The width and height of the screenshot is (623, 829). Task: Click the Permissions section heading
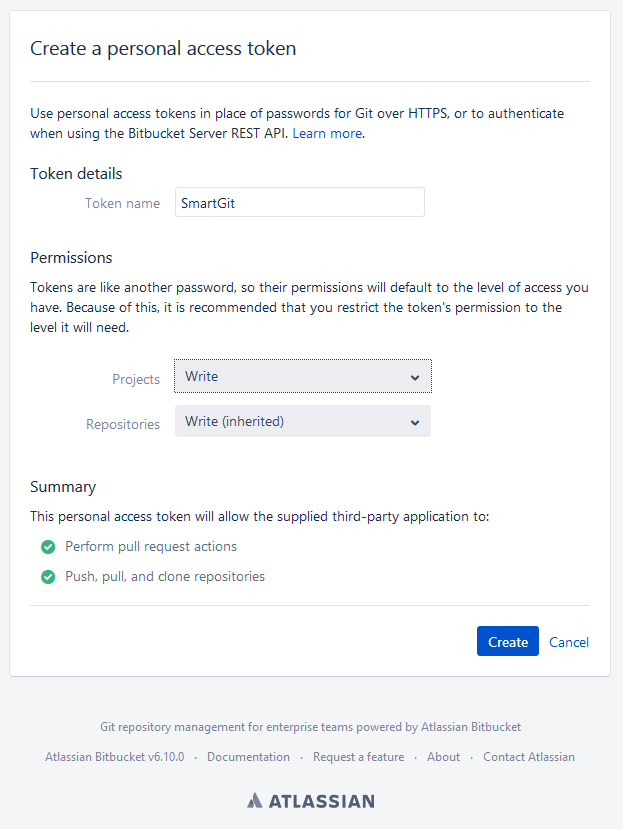tap(71, 257)
